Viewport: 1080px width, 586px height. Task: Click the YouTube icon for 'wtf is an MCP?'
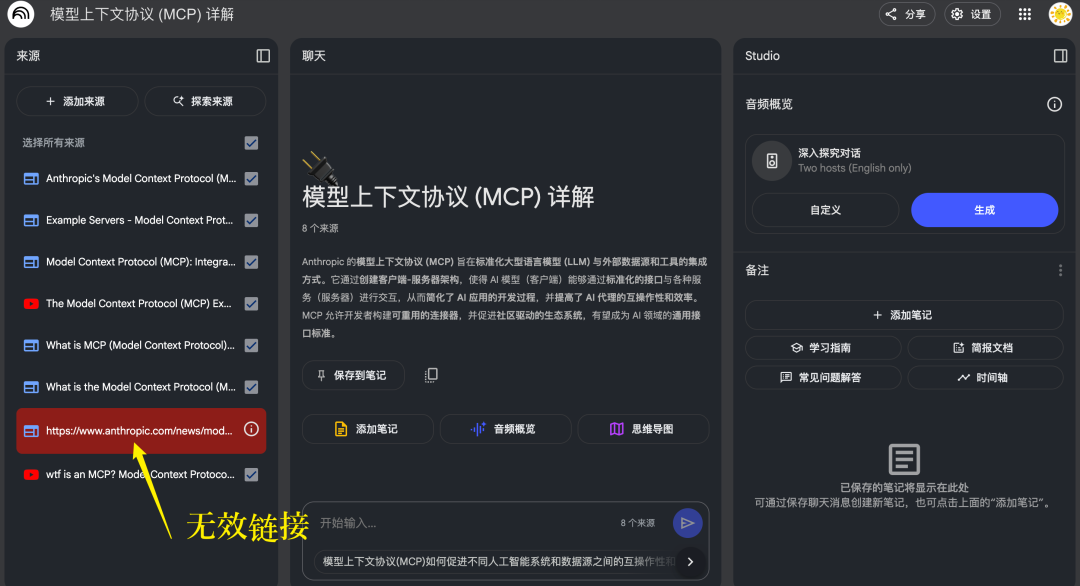coord(31,474)
